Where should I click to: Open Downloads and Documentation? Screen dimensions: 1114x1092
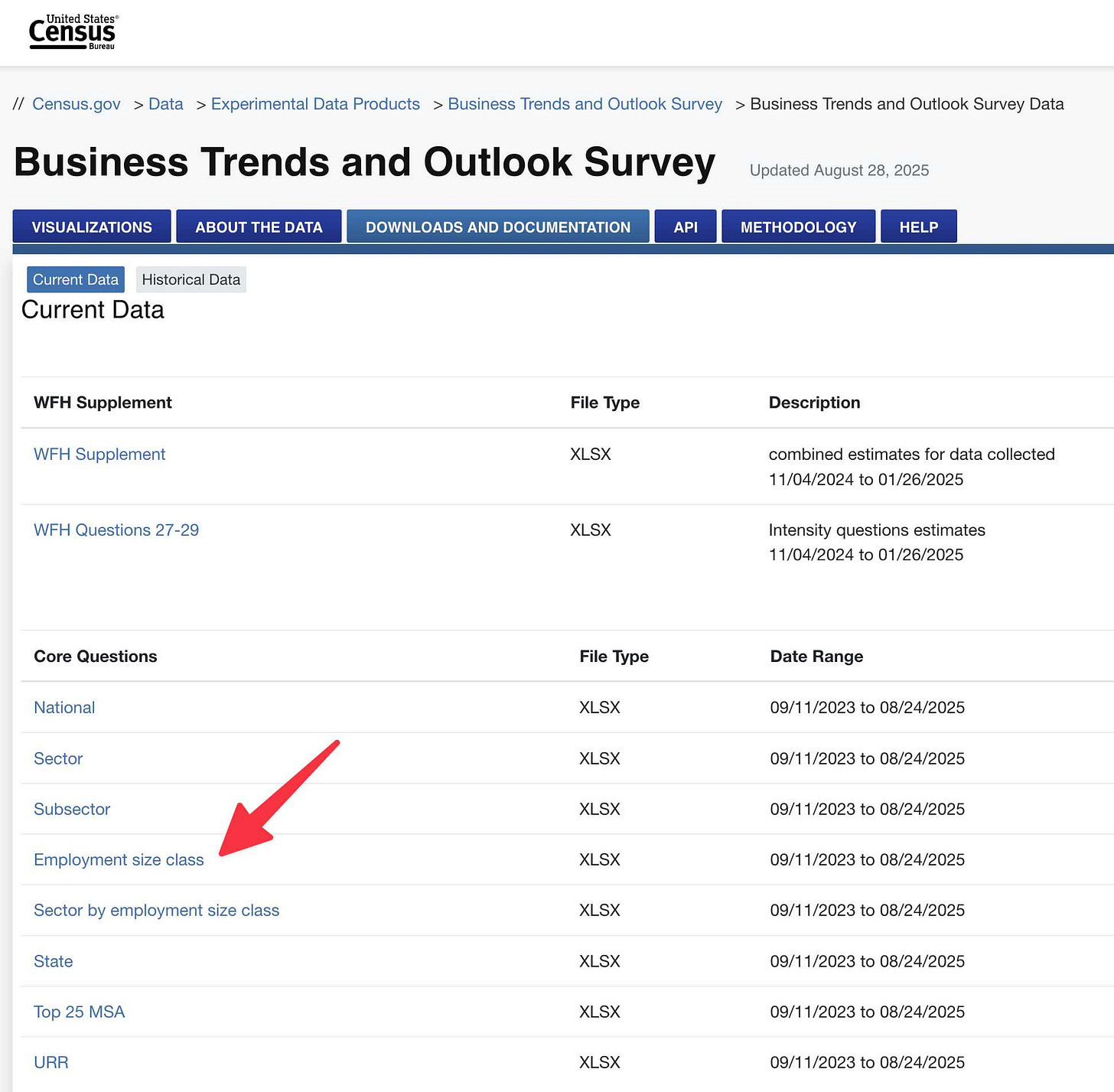[497, 227]
